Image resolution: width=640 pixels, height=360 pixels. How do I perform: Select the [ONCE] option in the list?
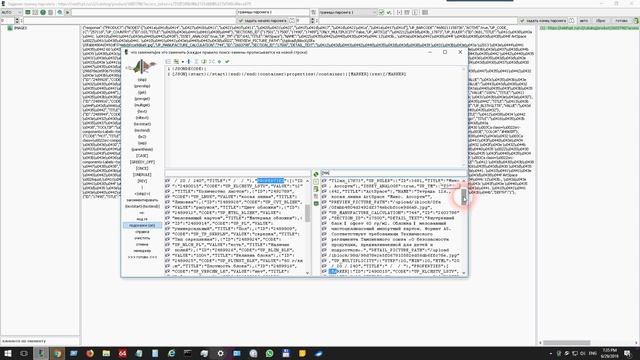pos(142,168)
